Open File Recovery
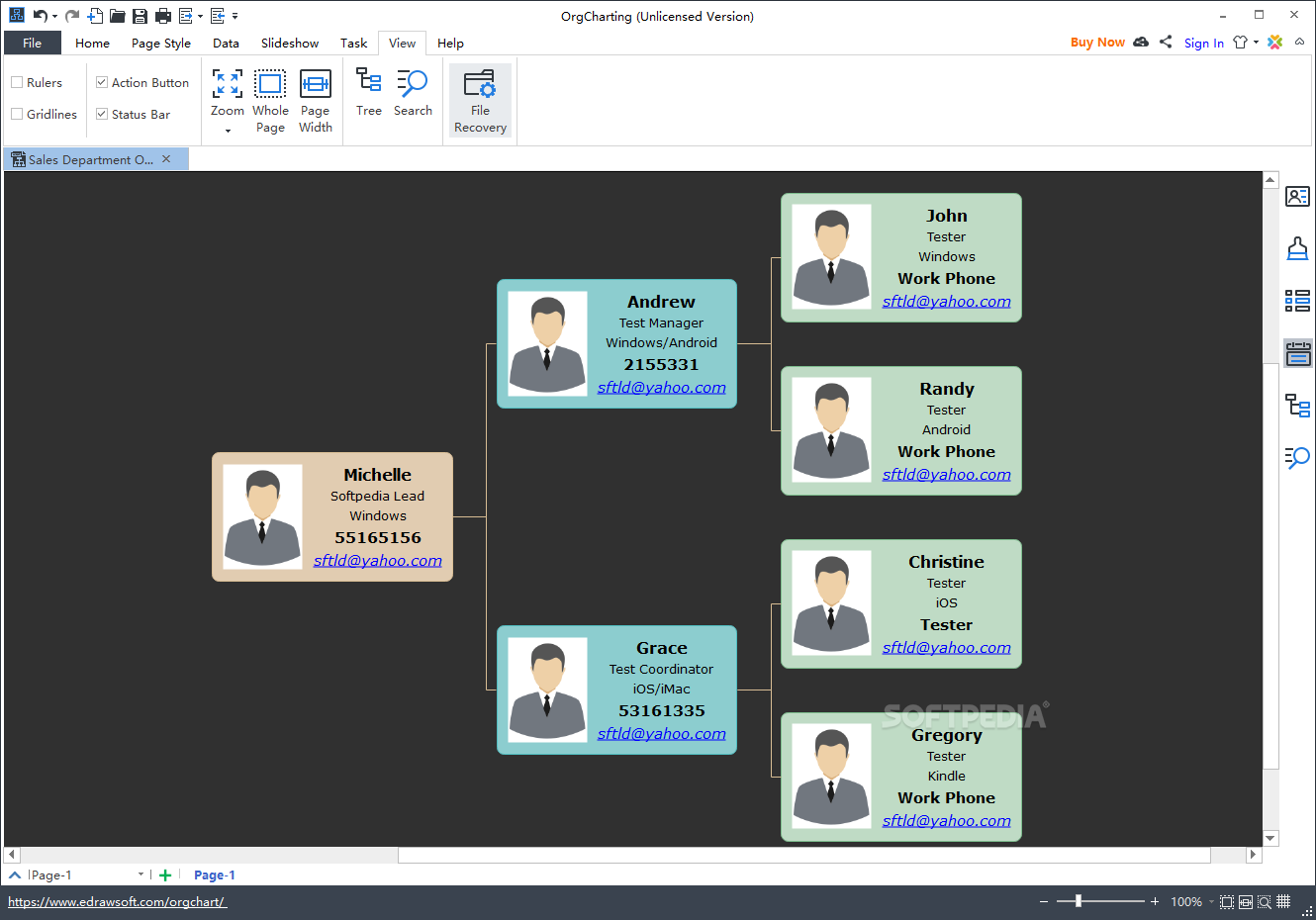The width and height of the screenshot is (1316, 920). (x=480, y=101)
